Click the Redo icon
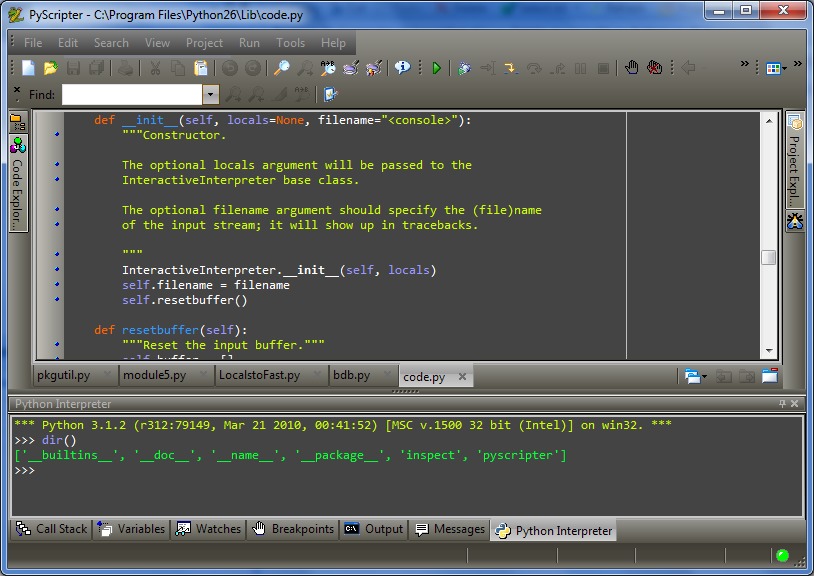 (x=253, y=68)
